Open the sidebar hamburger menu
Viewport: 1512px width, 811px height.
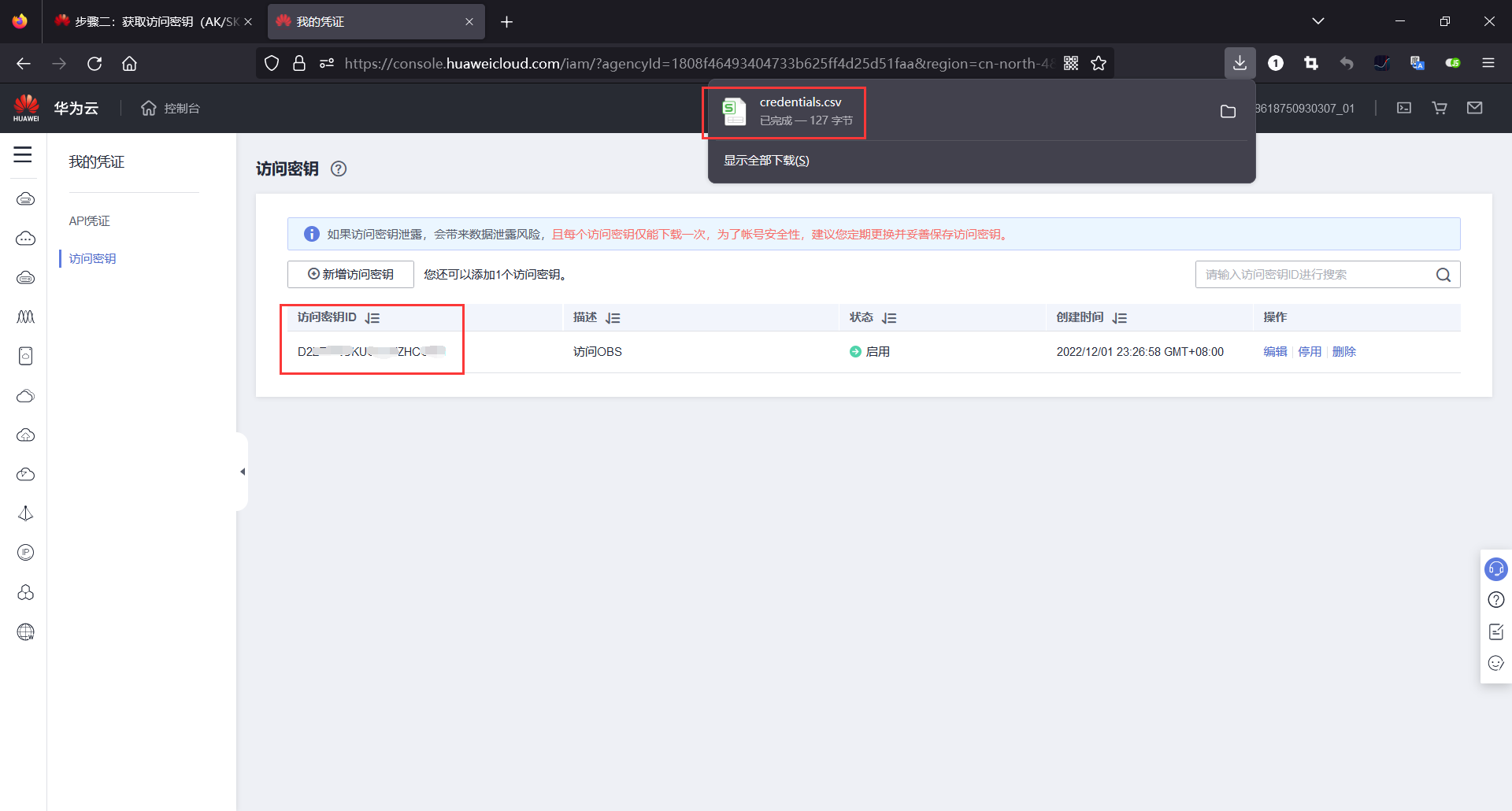pos(23,154)
